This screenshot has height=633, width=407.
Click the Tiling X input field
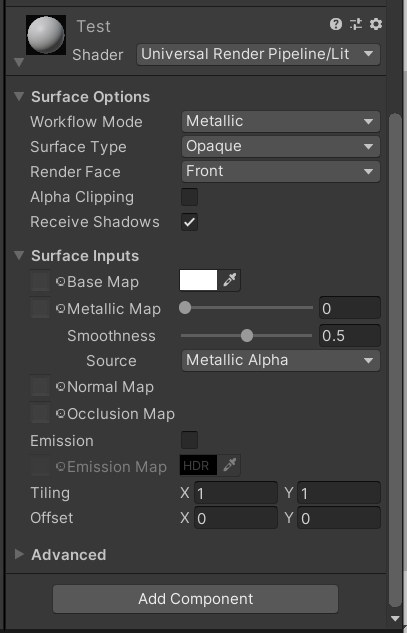[x=236, y=493]
